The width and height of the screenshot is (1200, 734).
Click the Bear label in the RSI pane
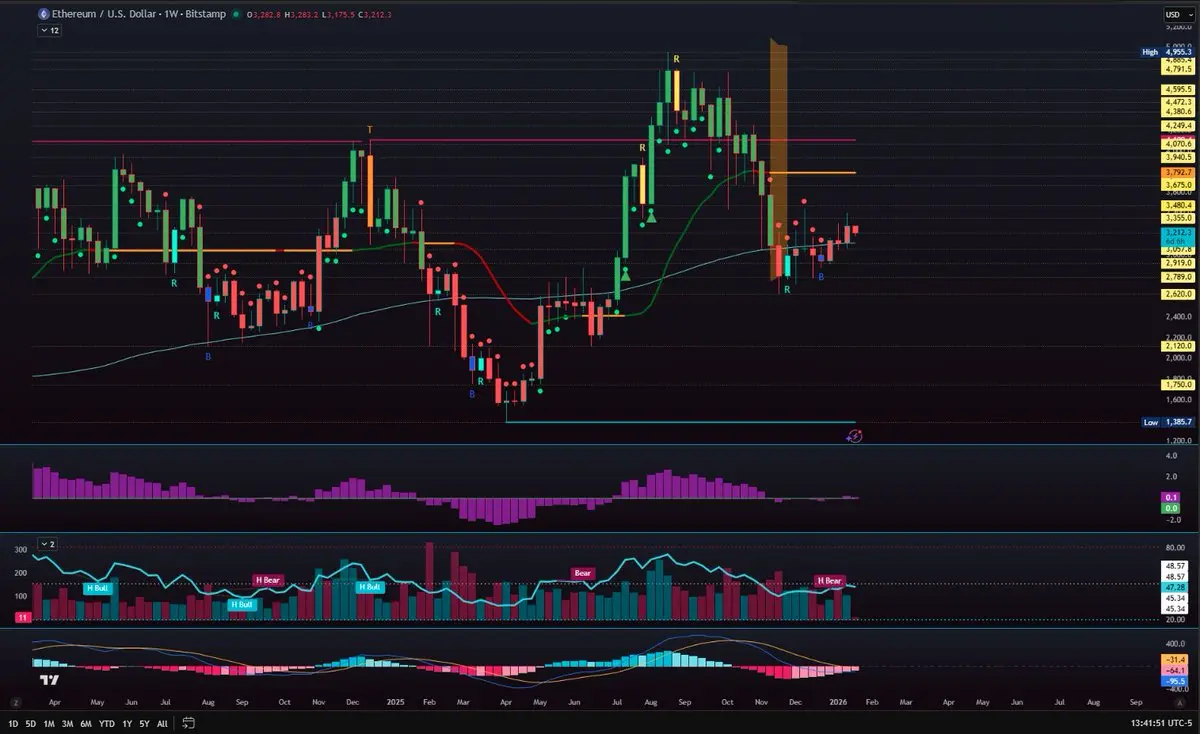583,574
